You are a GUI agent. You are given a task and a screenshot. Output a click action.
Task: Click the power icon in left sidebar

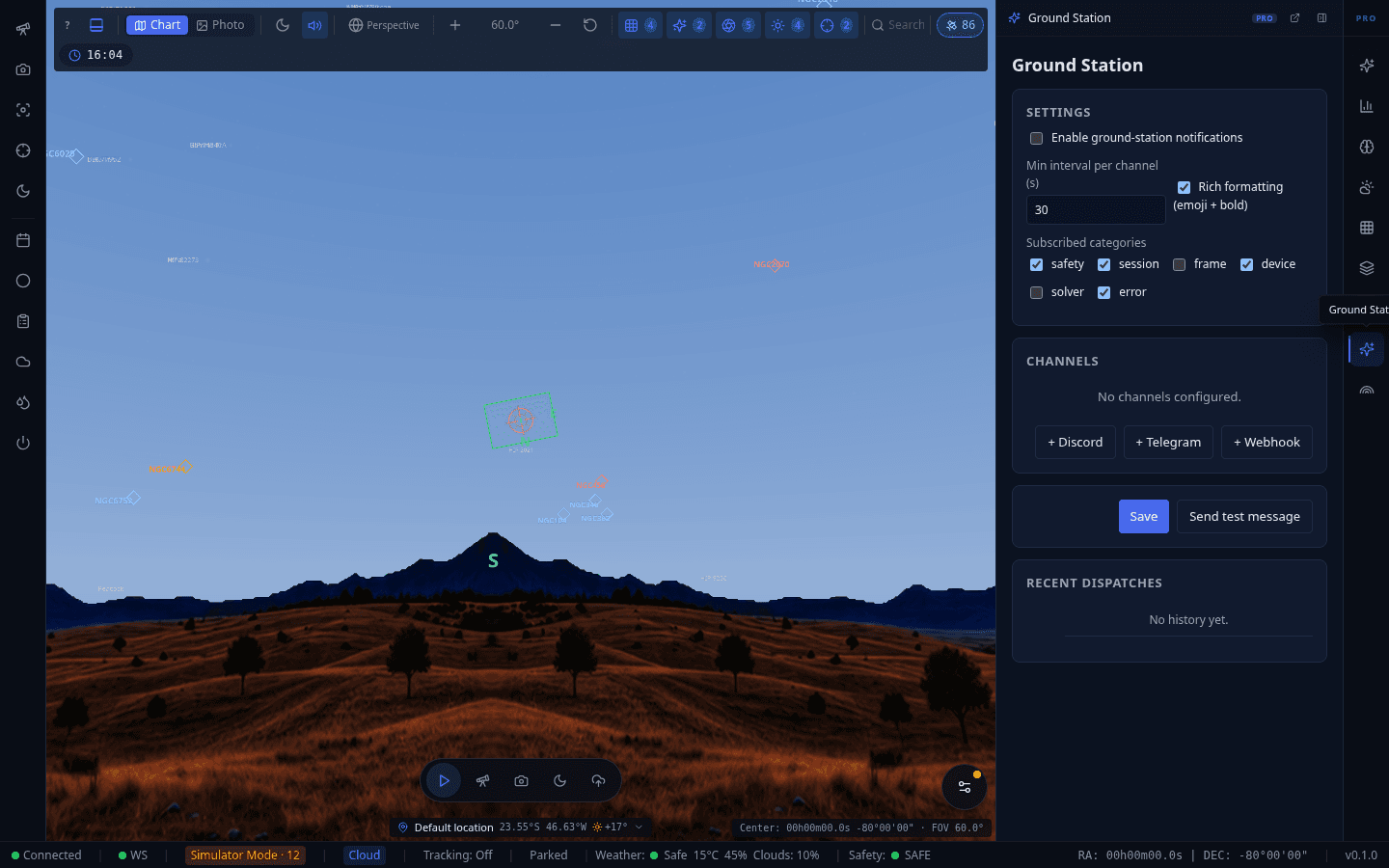pos(23,443)
